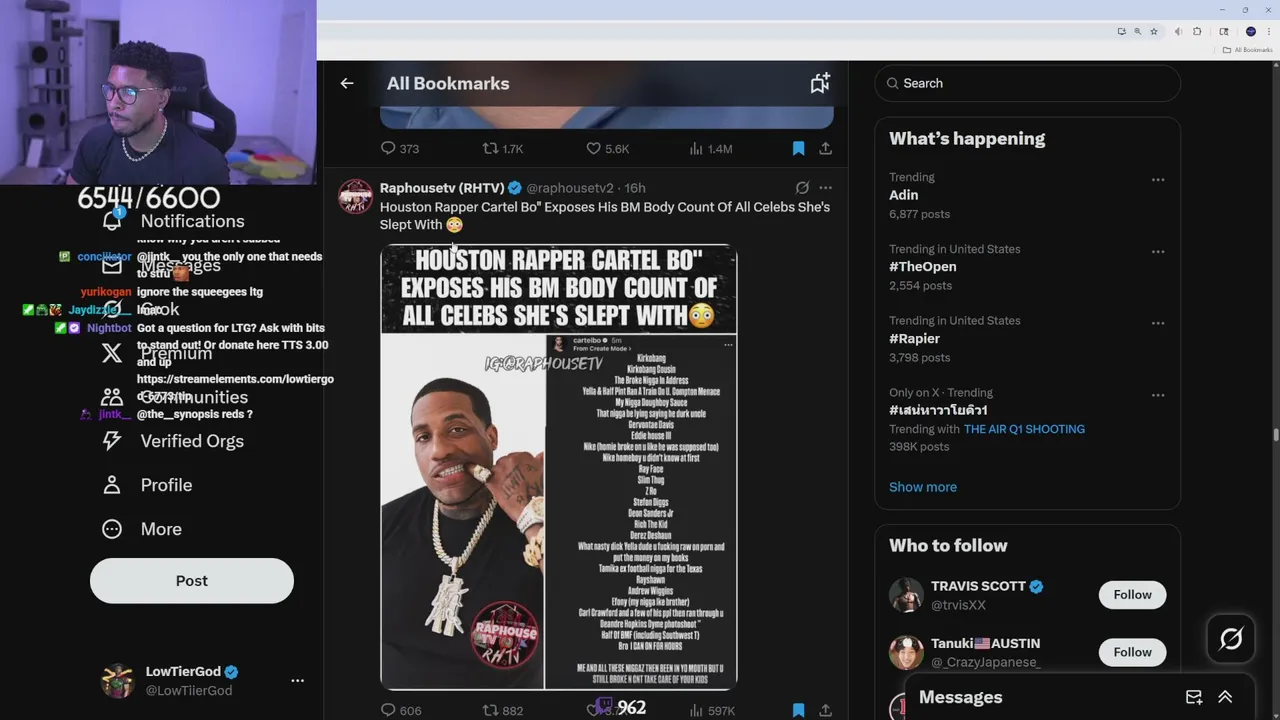1280x720 pixels.
Task: Share the upper post
Action: pyautogui.click(x=825, y=148)
